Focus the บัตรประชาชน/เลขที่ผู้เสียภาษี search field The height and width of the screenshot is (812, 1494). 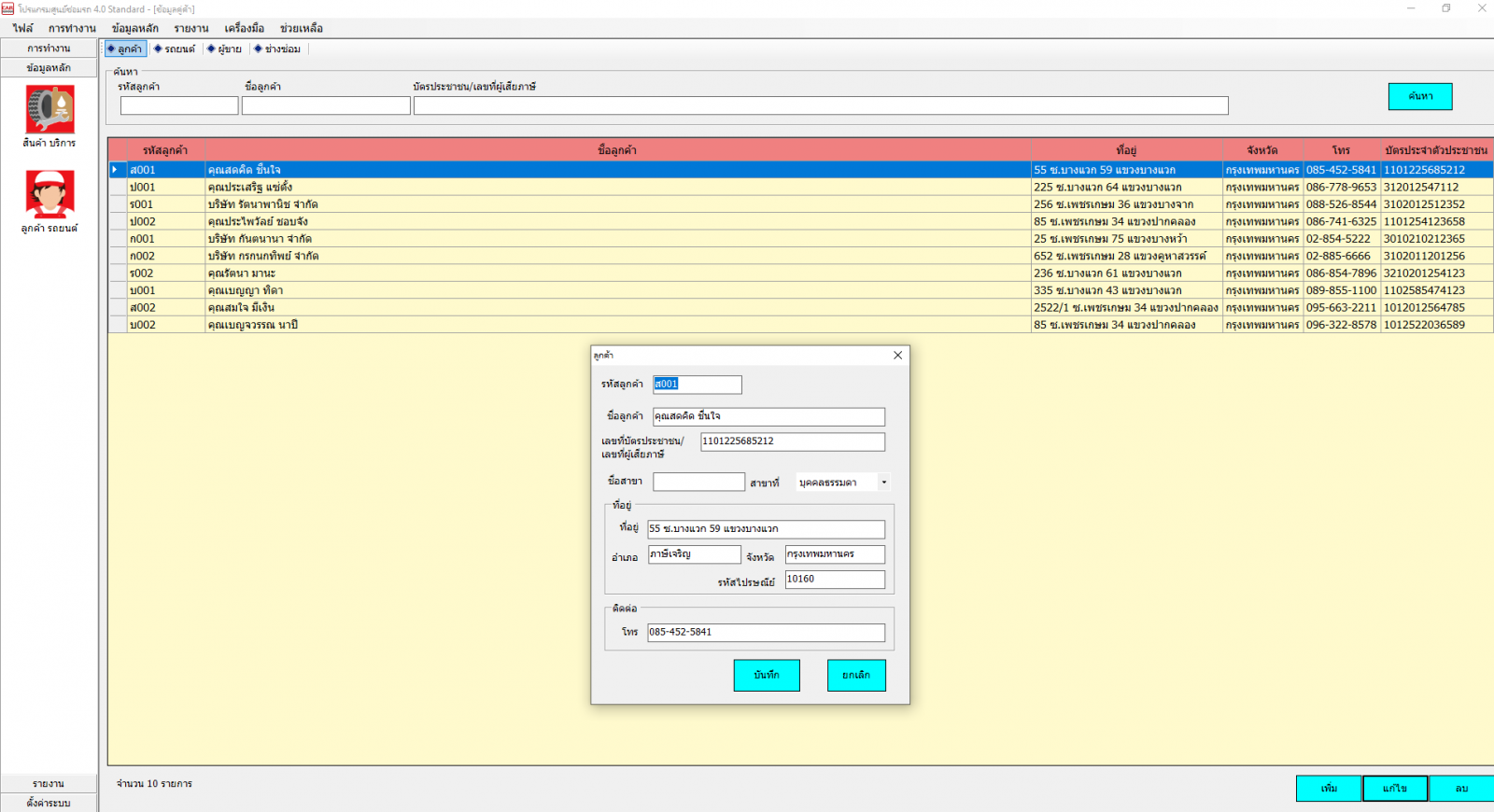(x=821, y=106)
